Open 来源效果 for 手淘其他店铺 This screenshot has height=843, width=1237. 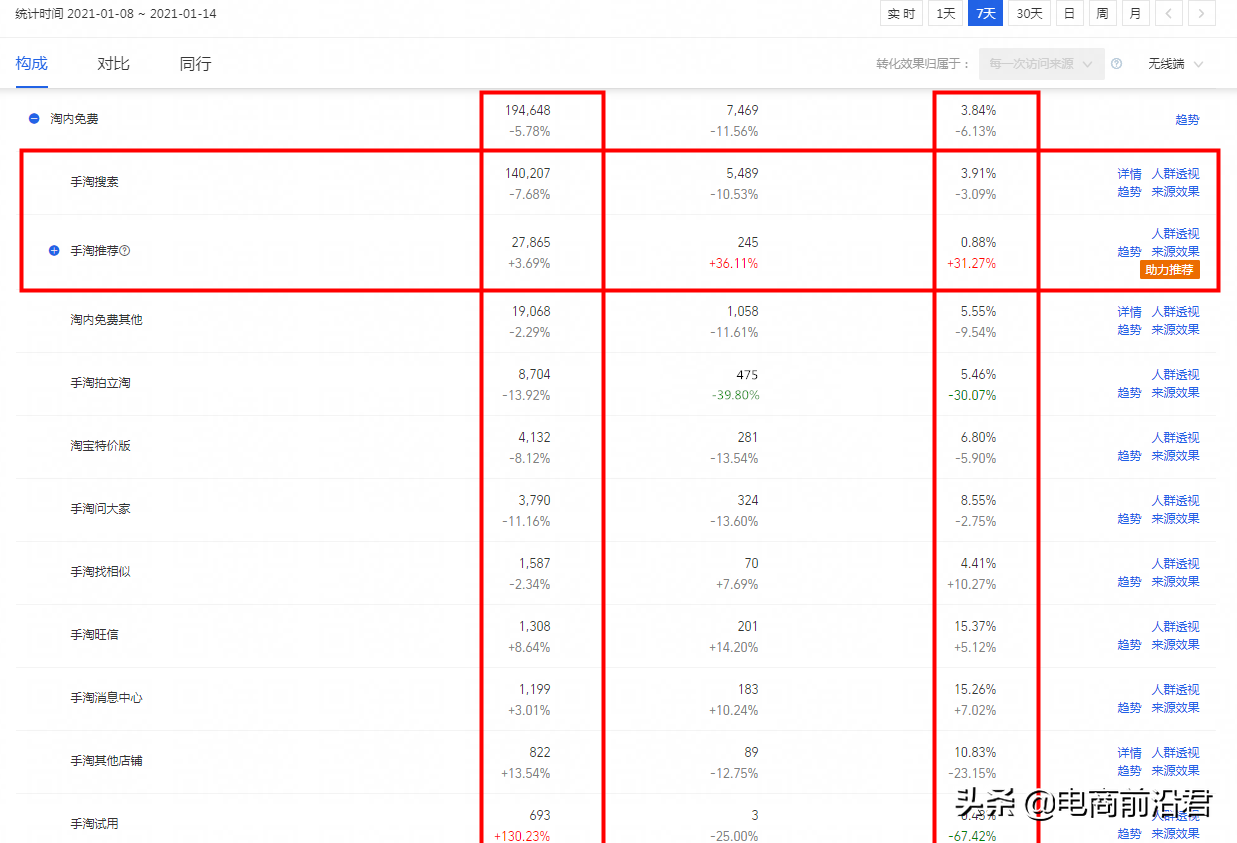pos(1175,771)
